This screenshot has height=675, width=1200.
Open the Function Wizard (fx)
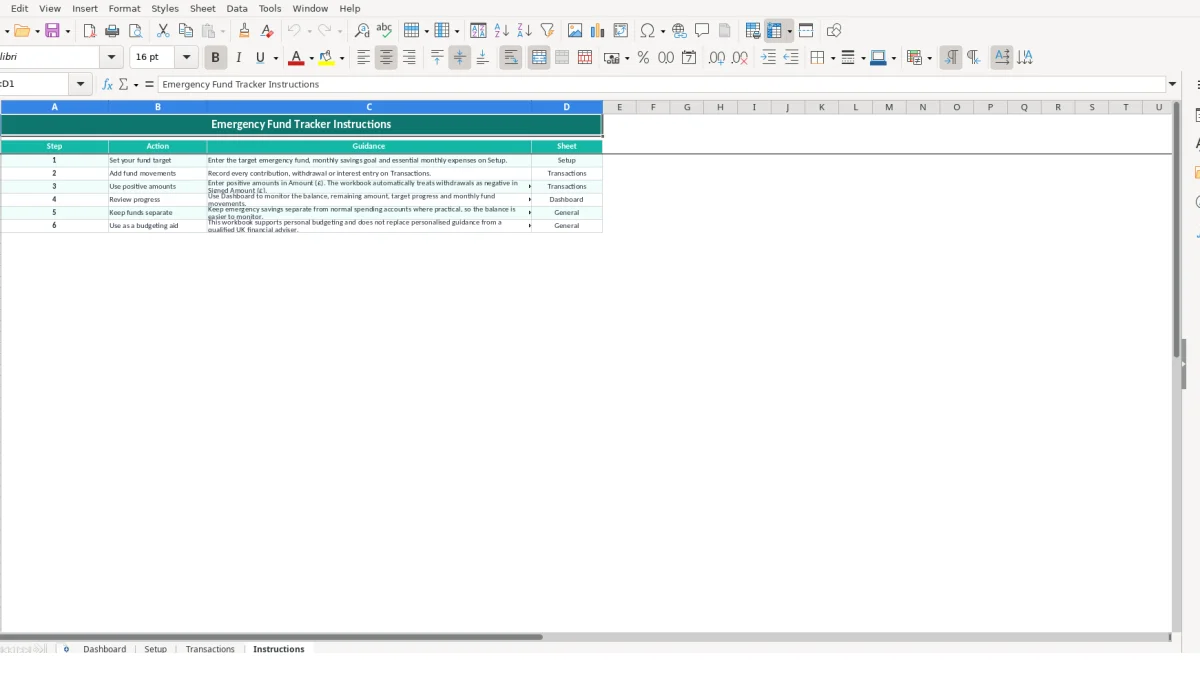tap(108, 84)
